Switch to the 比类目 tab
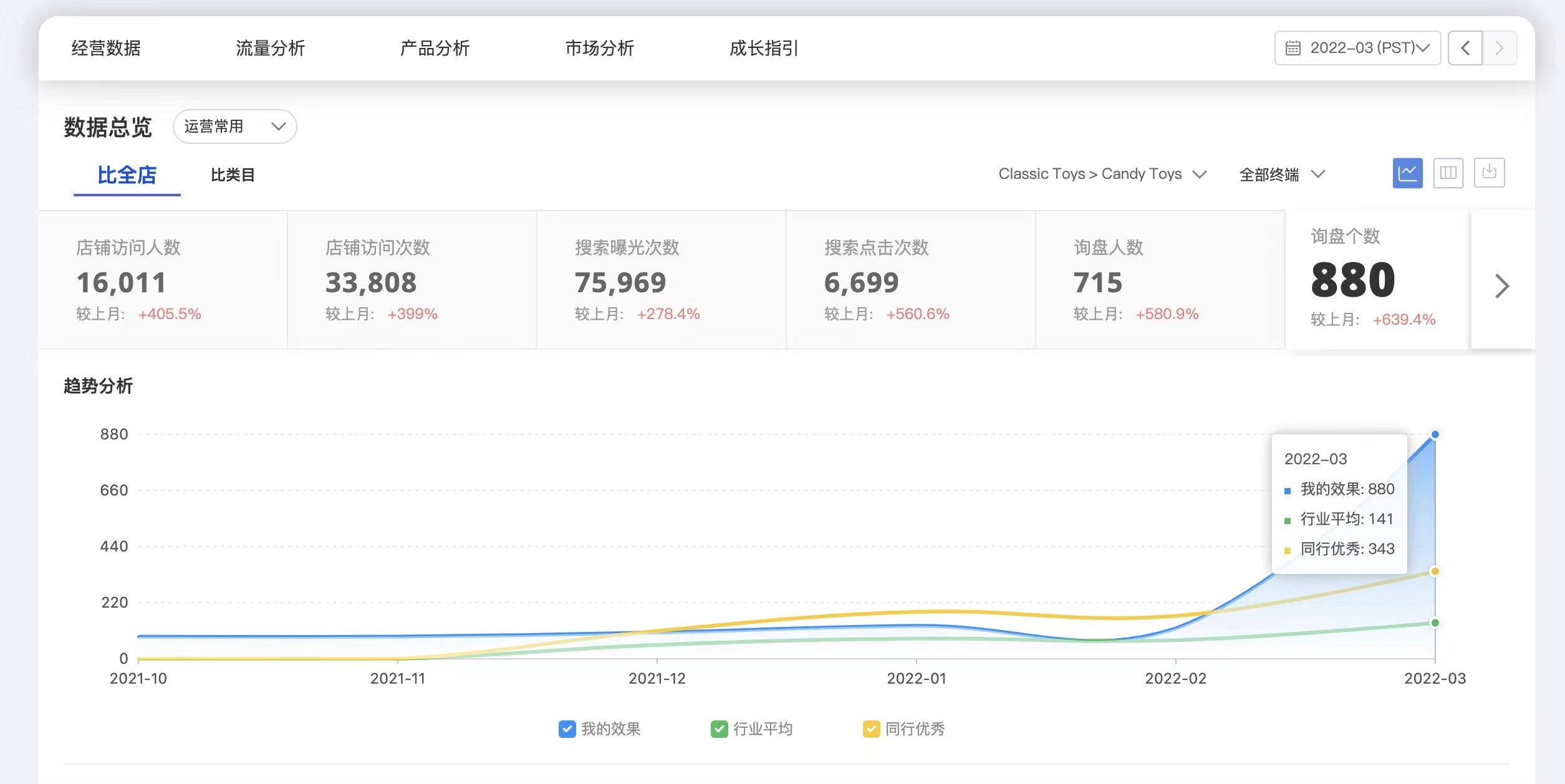The width and height of the screenshot is (1565, 784). [232, 175]
